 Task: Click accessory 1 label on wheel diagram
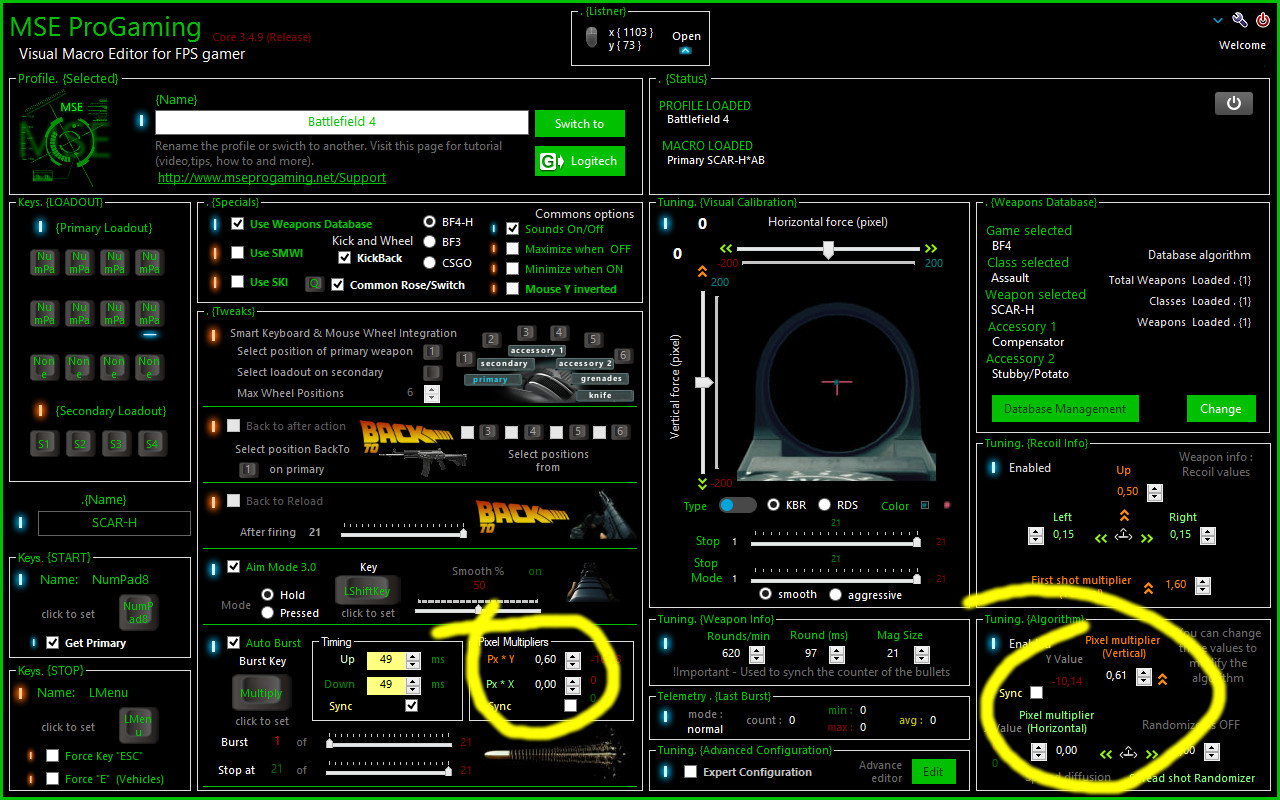537,351
